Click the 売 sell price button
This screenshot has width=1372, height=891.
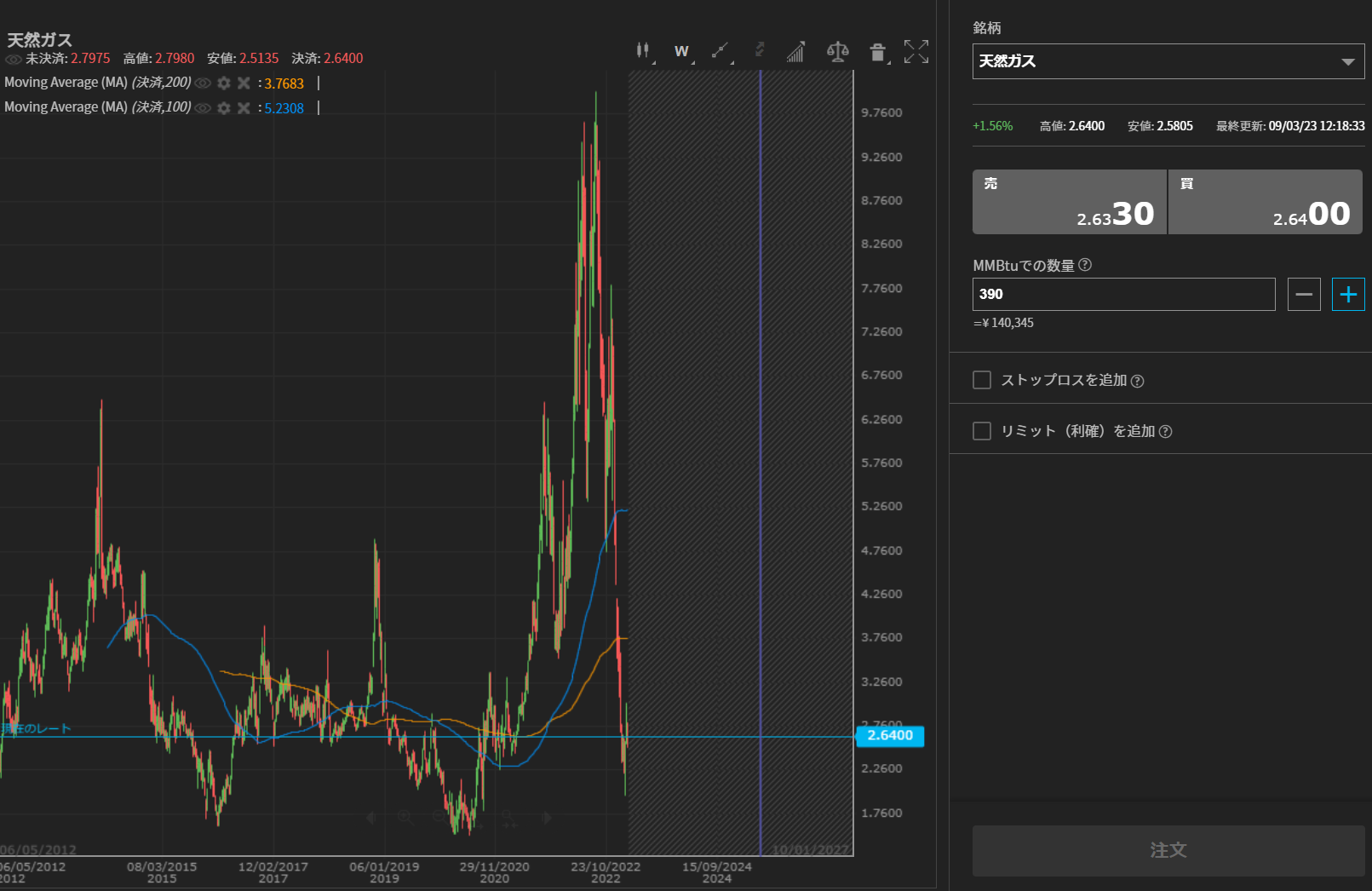pos(1069,202)
